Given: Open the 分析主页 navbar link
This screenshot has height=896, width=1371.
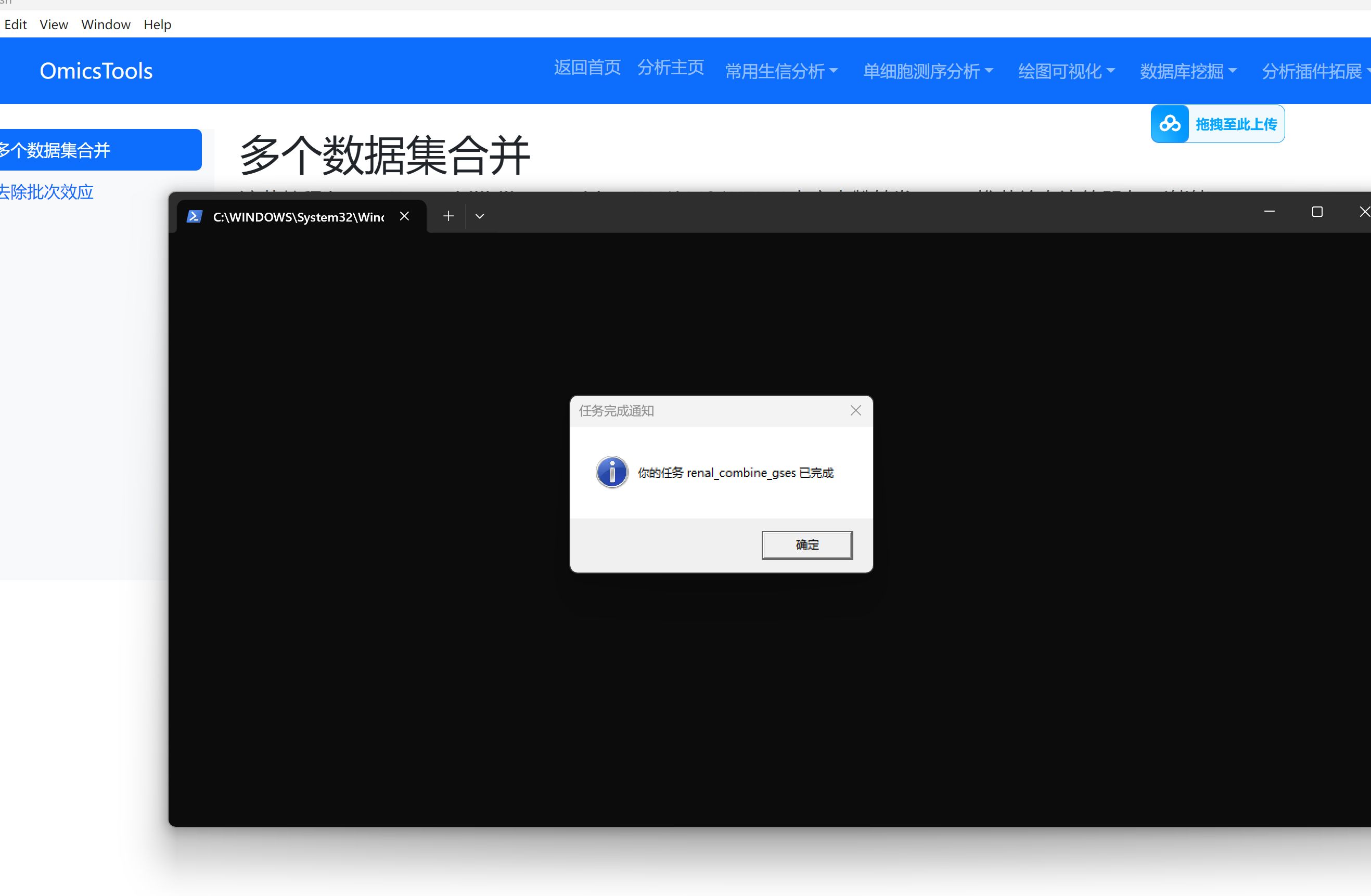Looking at the screenshot, I should pyautogui.click(x=671, y=68).
